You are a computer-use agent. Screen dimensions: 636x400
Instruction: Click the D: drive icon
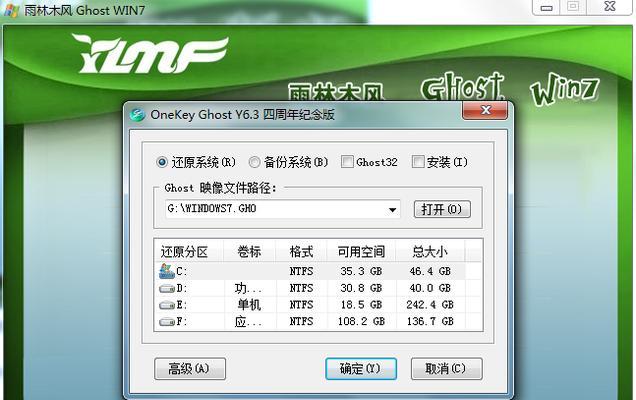coord(167,288)
